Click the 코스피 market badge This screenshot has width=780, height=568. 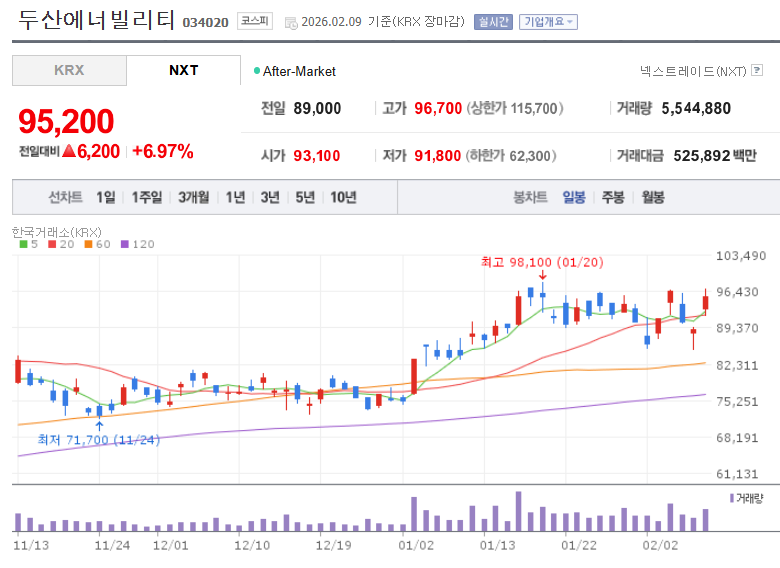point(255,21)
